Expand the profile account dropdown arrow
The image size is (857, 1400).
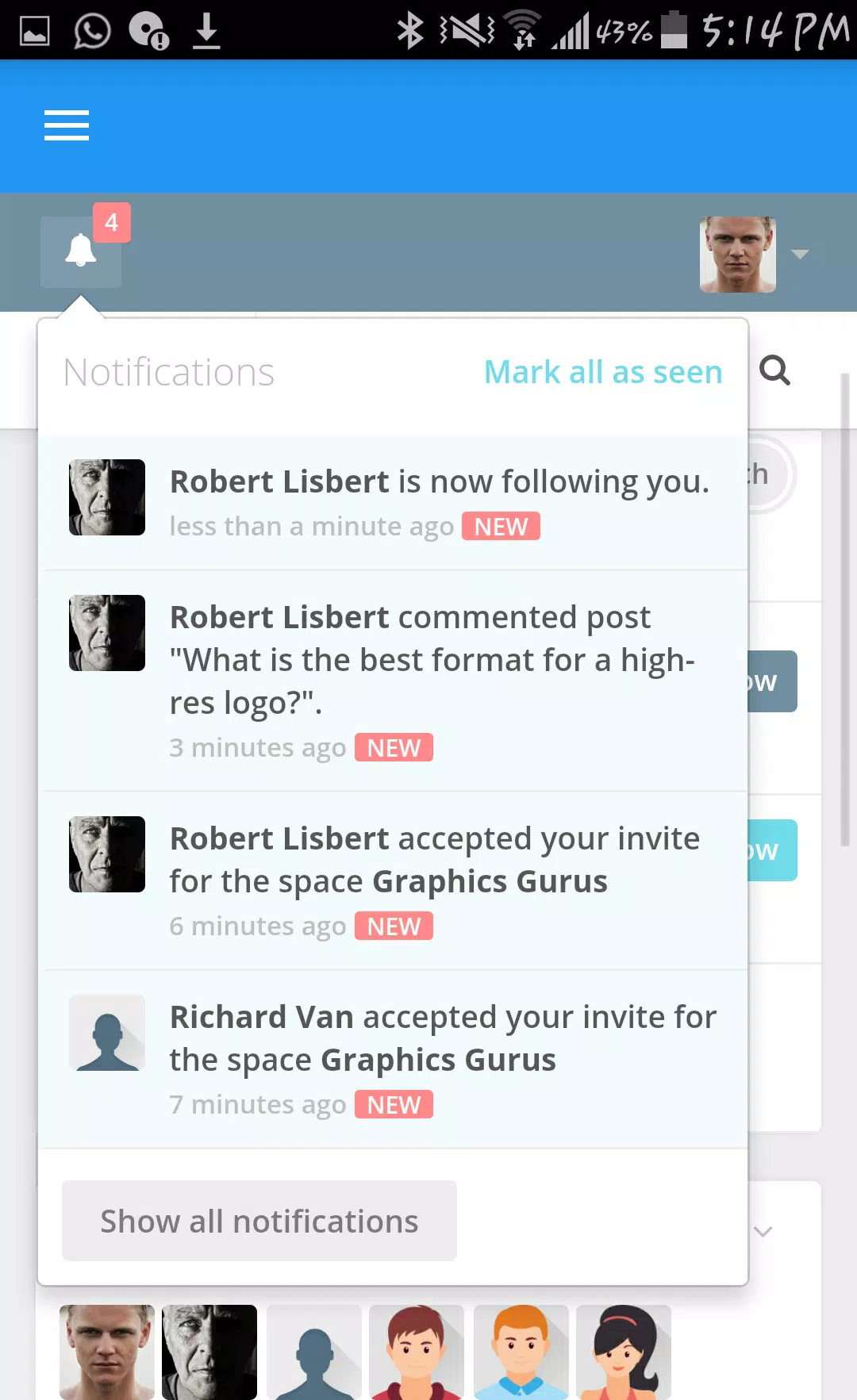(x=800, y=255)
